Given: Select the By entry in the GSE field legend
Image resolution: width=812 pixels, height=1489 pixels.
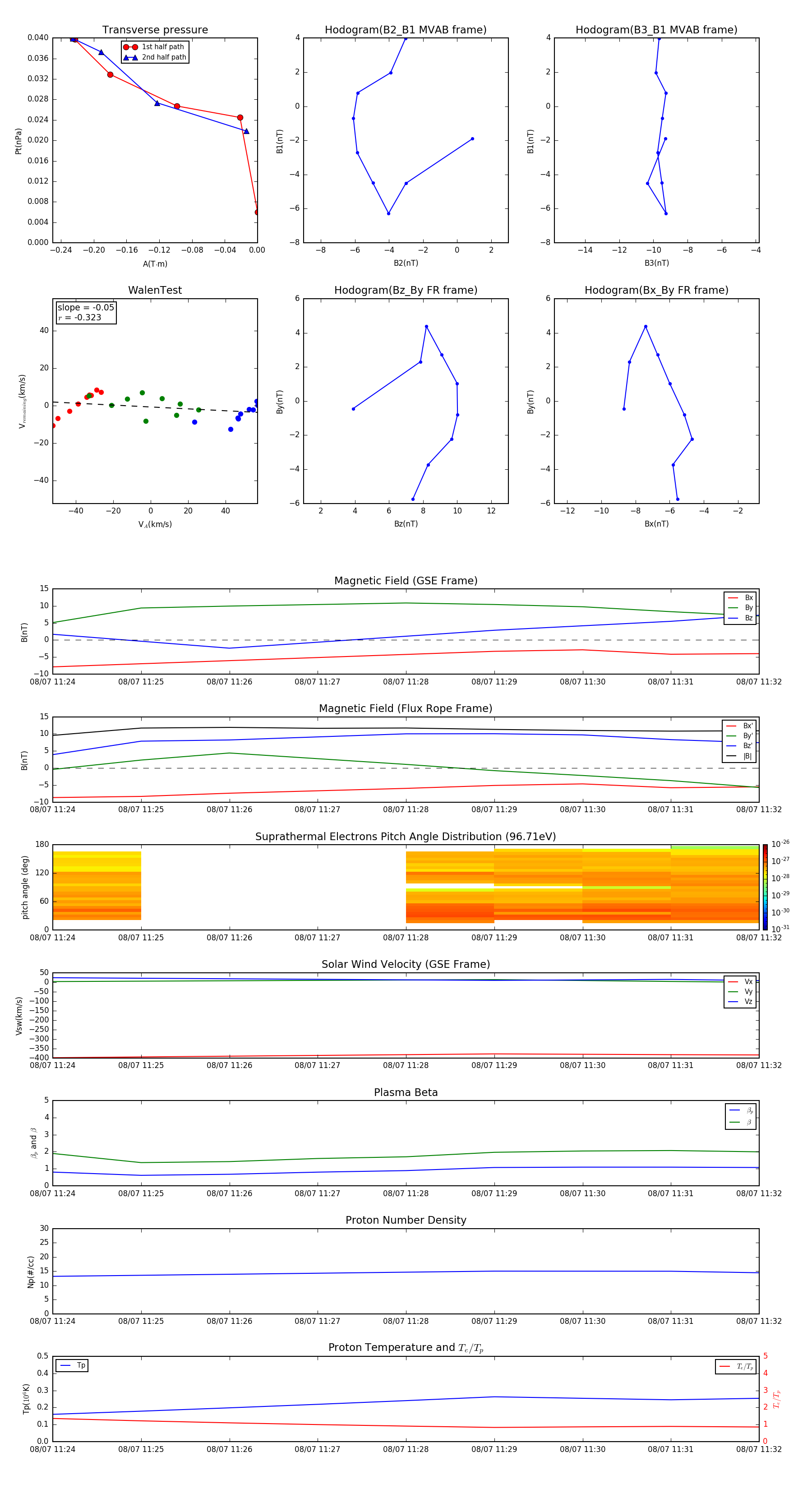Looking at the screenshot, I should pos(740,607).
